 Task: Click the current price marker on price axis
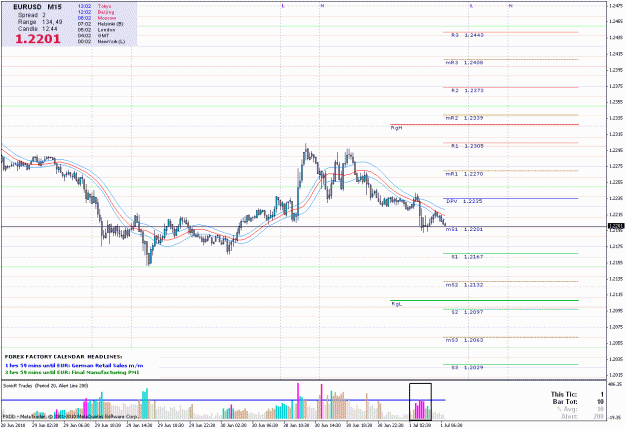(x=615, y=226)
